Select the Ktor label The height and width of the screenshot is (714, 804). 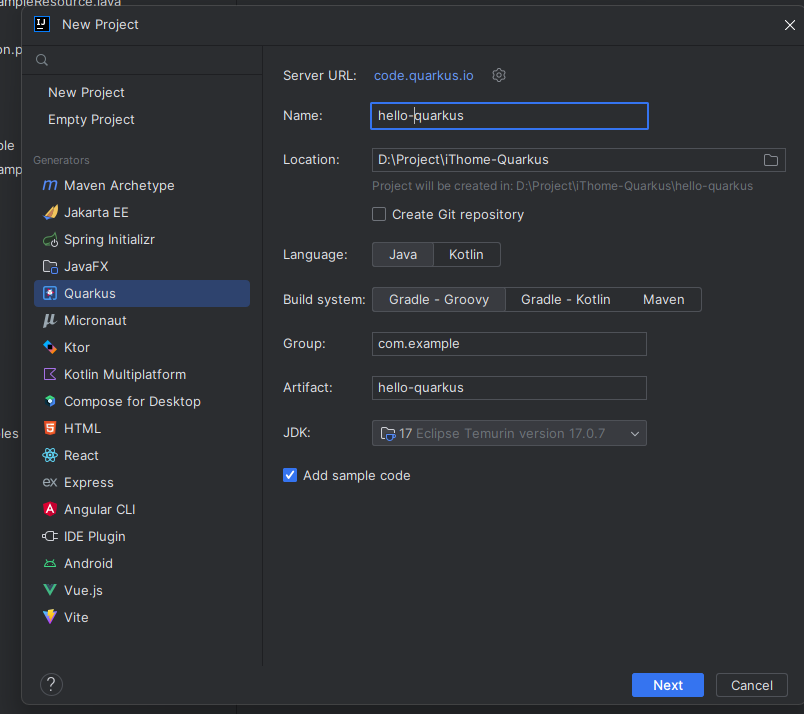77,348
